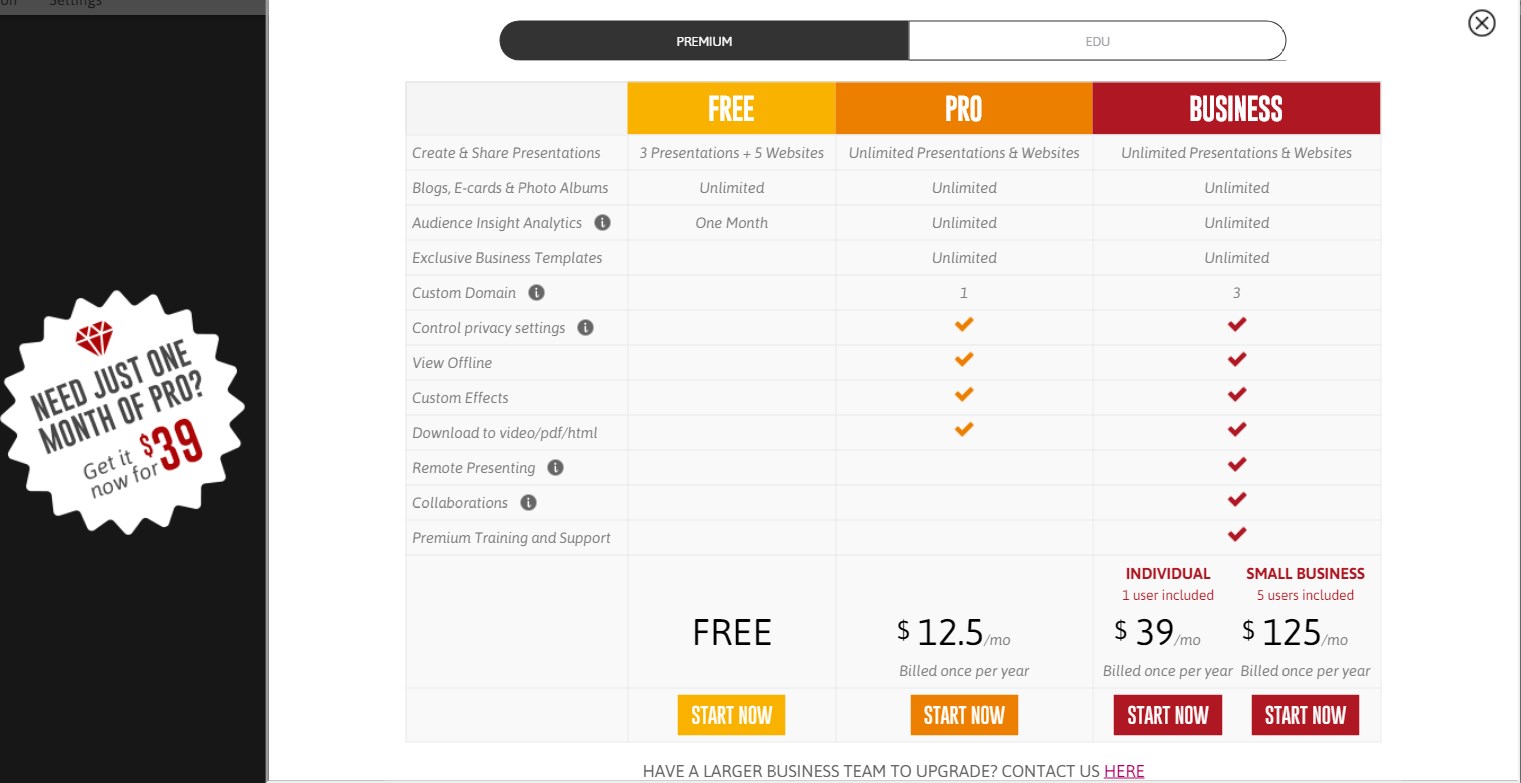Click the orange PRO column header
1521x783 pixels.
[964, 108]
